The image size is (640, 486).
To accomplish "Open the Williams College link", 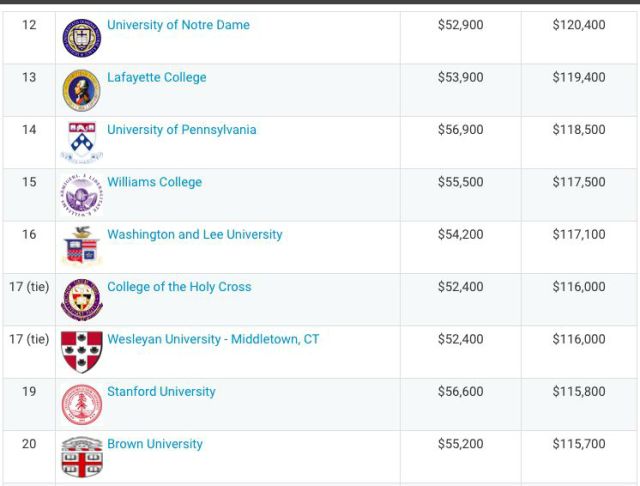I will pos(155,182).
